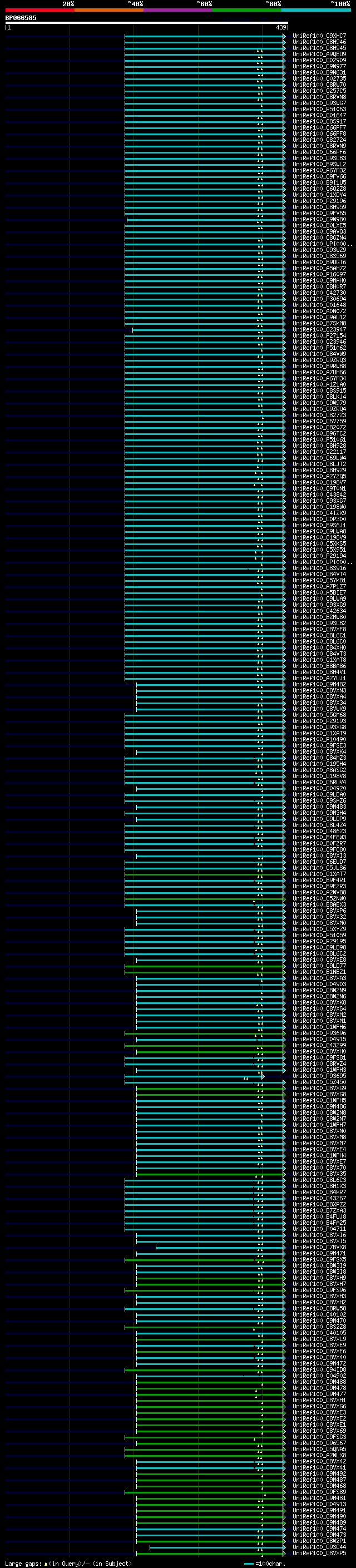356x1568 pixels.
Task: Select hit label UniRef100_Q9FSE3
Action: coord(319,745)
